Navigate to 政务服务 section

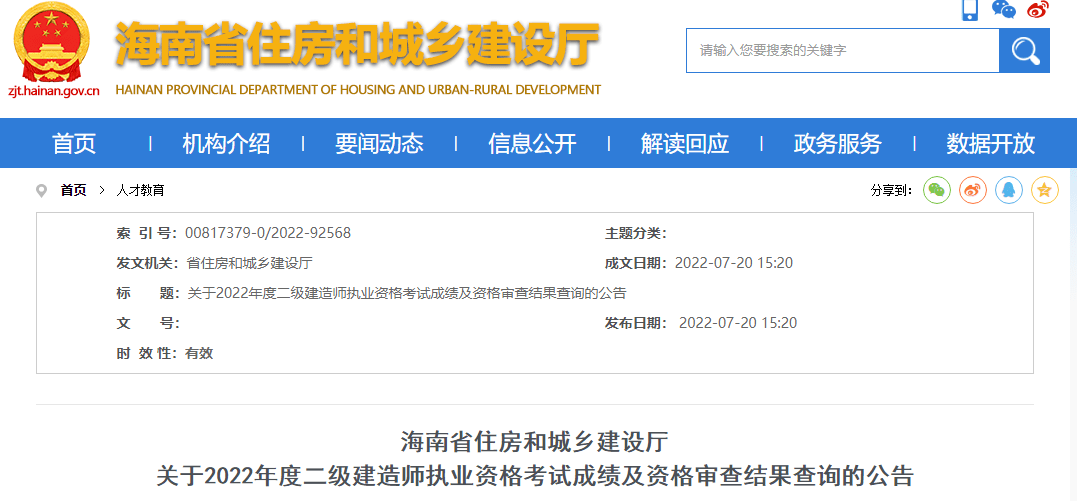838,144
